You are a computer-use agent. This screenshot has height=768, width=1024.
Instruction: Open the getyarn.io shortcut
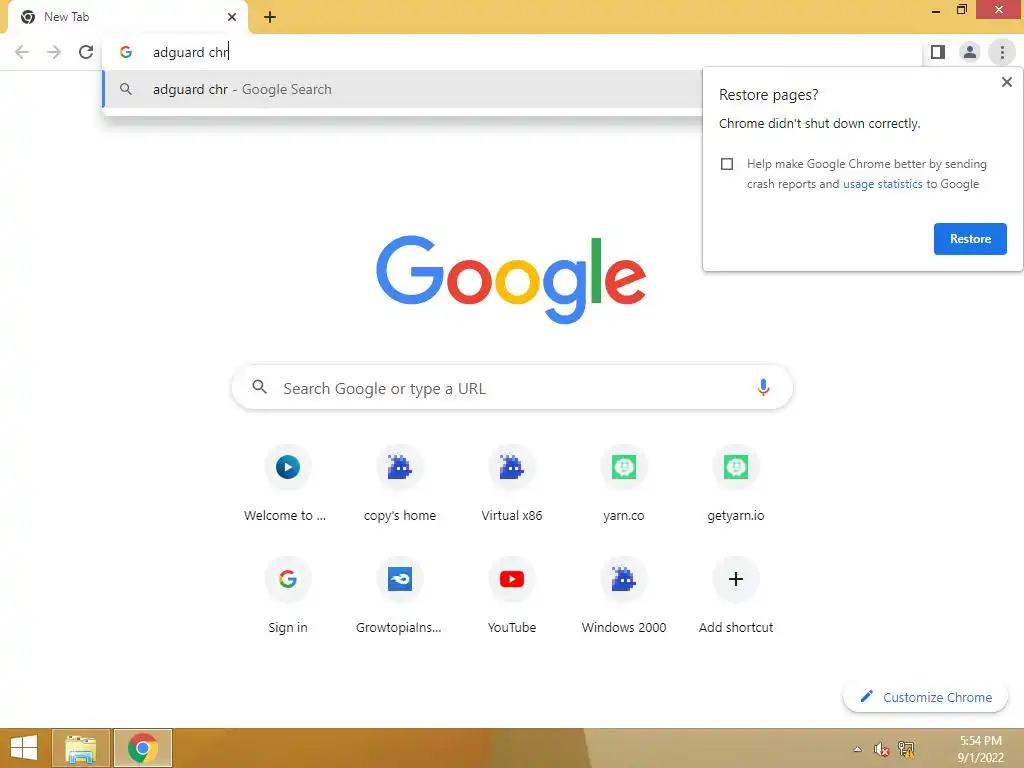point(736,484)
